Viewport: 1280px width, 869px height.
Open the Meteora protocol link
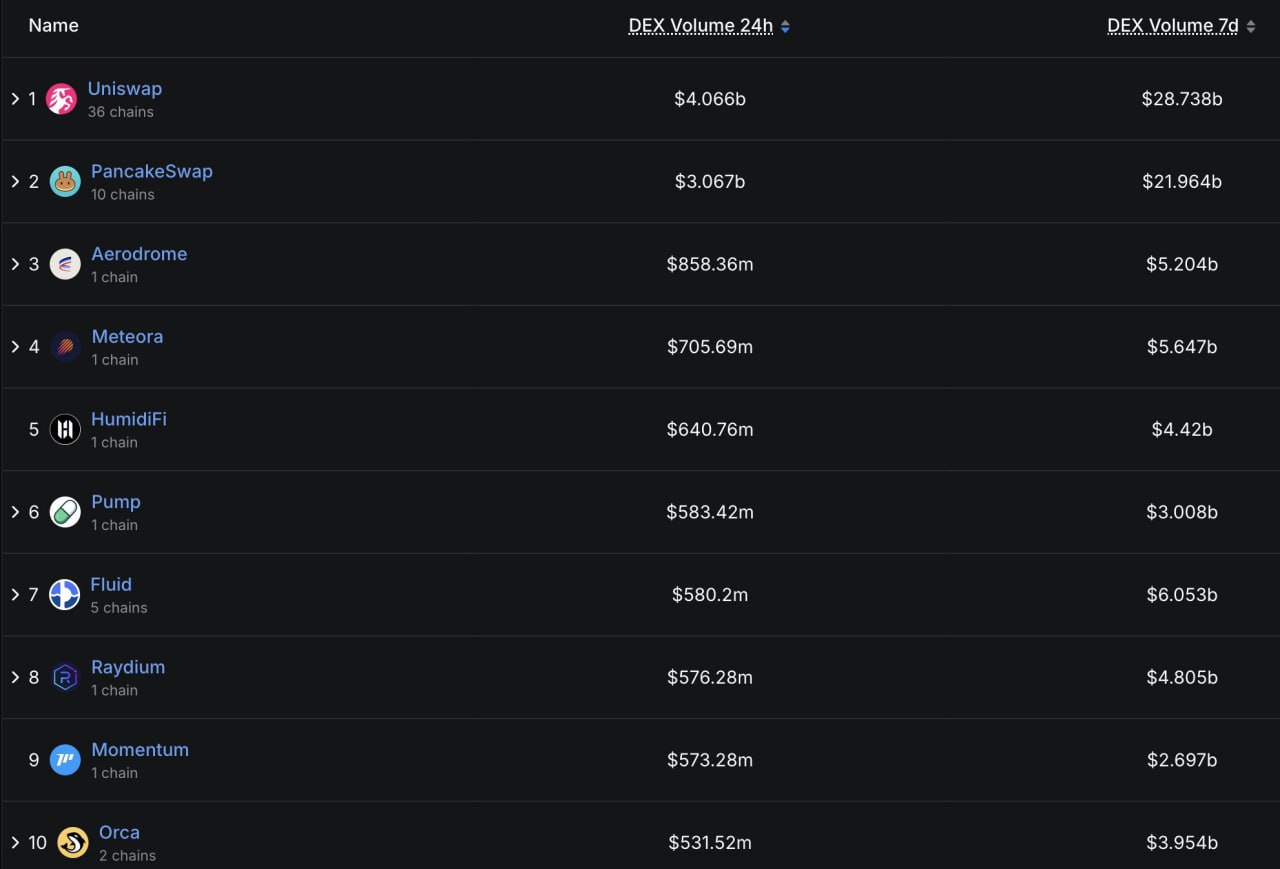click(x=127, y=337)
